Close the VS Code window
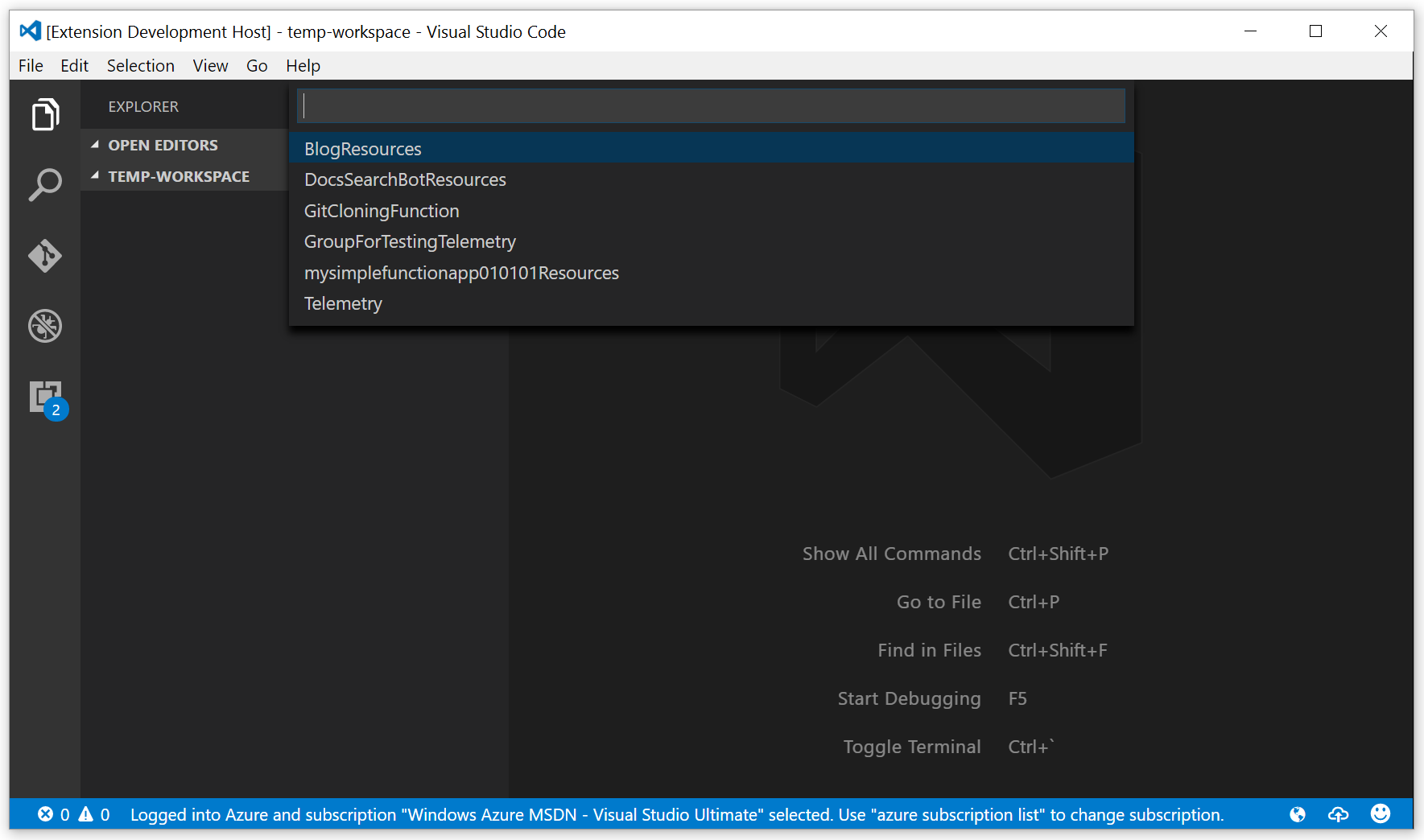 1381,31
